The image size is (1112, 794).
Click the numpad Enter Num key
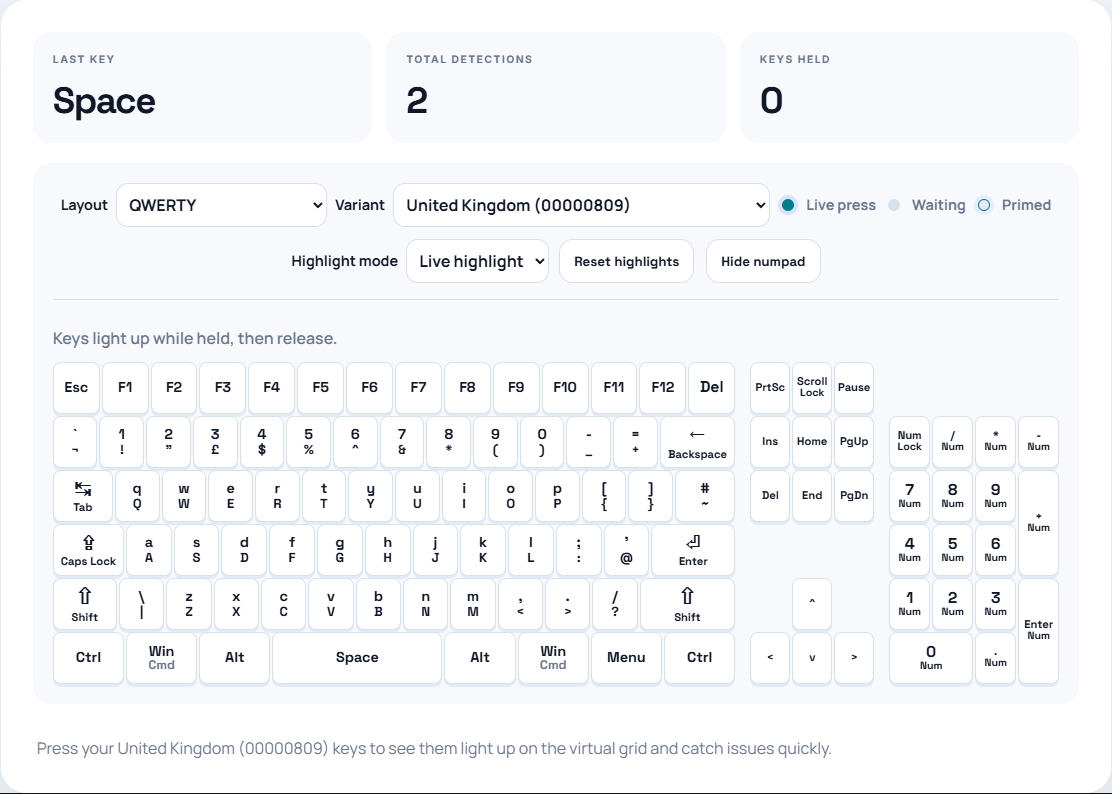(1038, 630)
